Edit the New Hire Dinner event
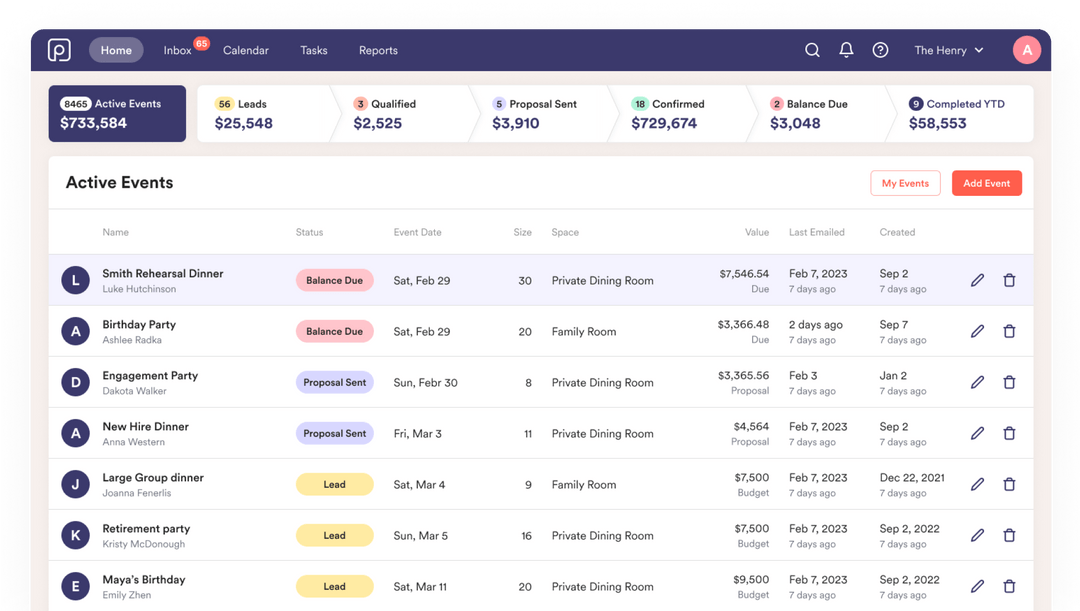The height and width of the screenshot is (611, 1080). point(977,433)
